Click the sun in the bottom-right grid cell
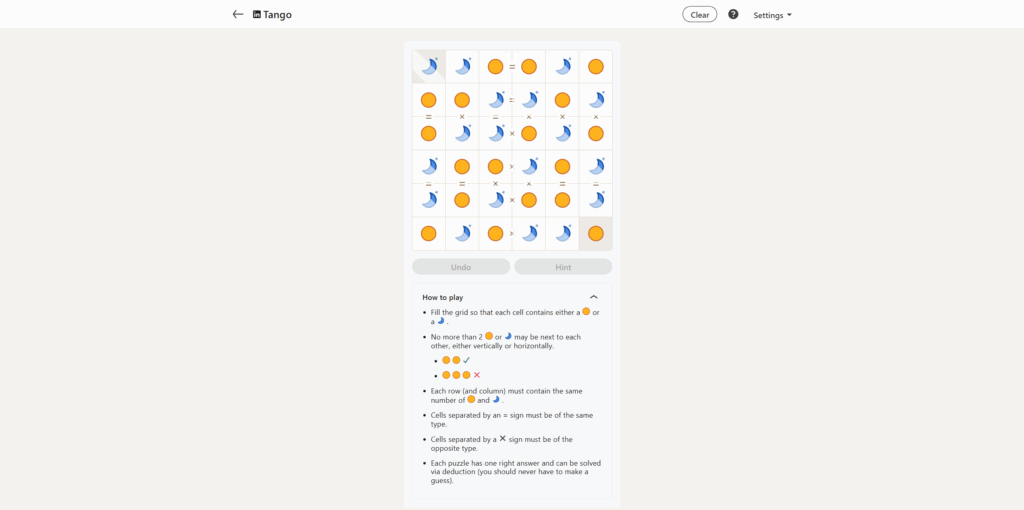Screen dimensions: 1024x510 pos(596,234)
